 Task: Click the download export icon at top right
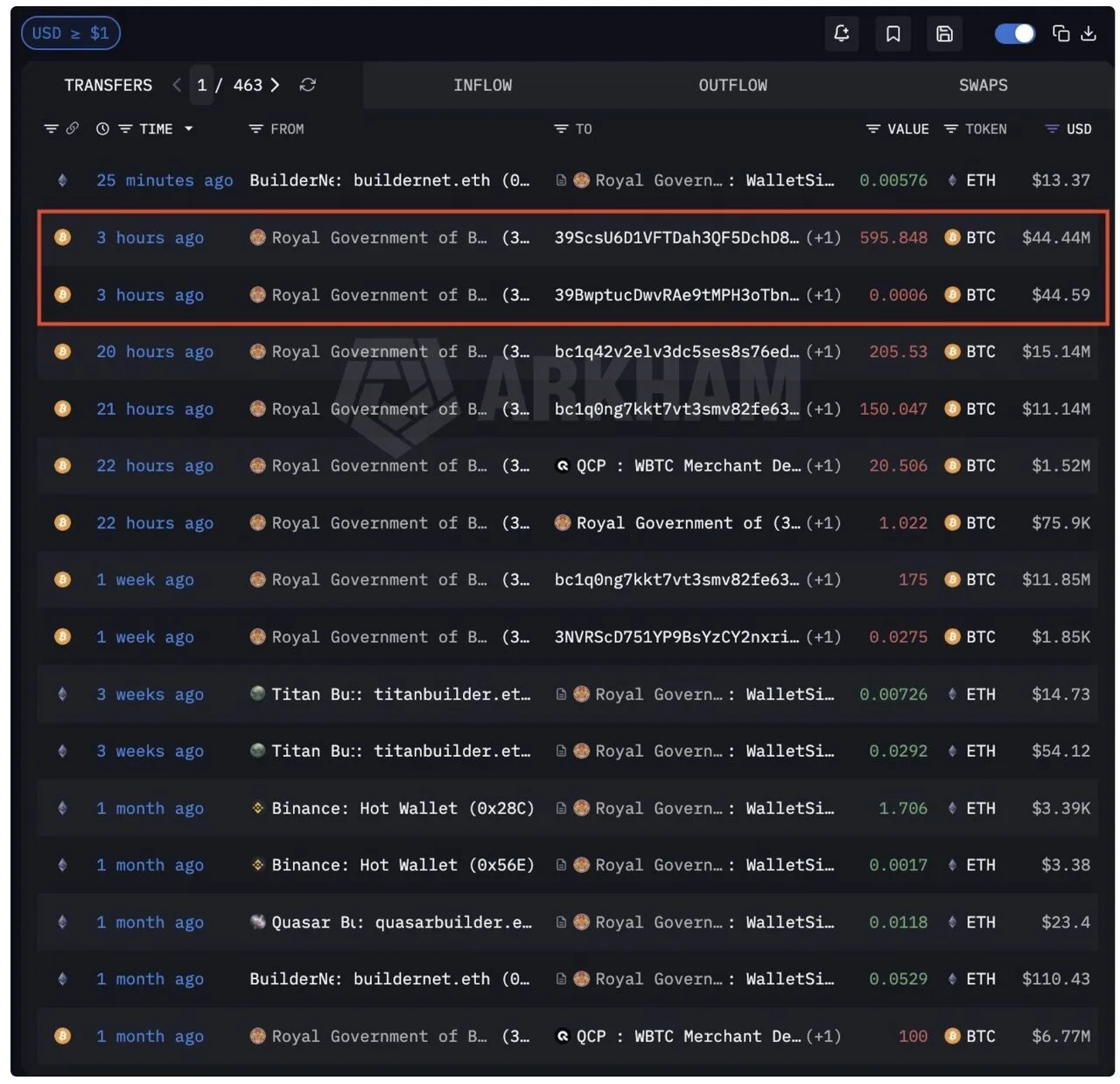1089,33
